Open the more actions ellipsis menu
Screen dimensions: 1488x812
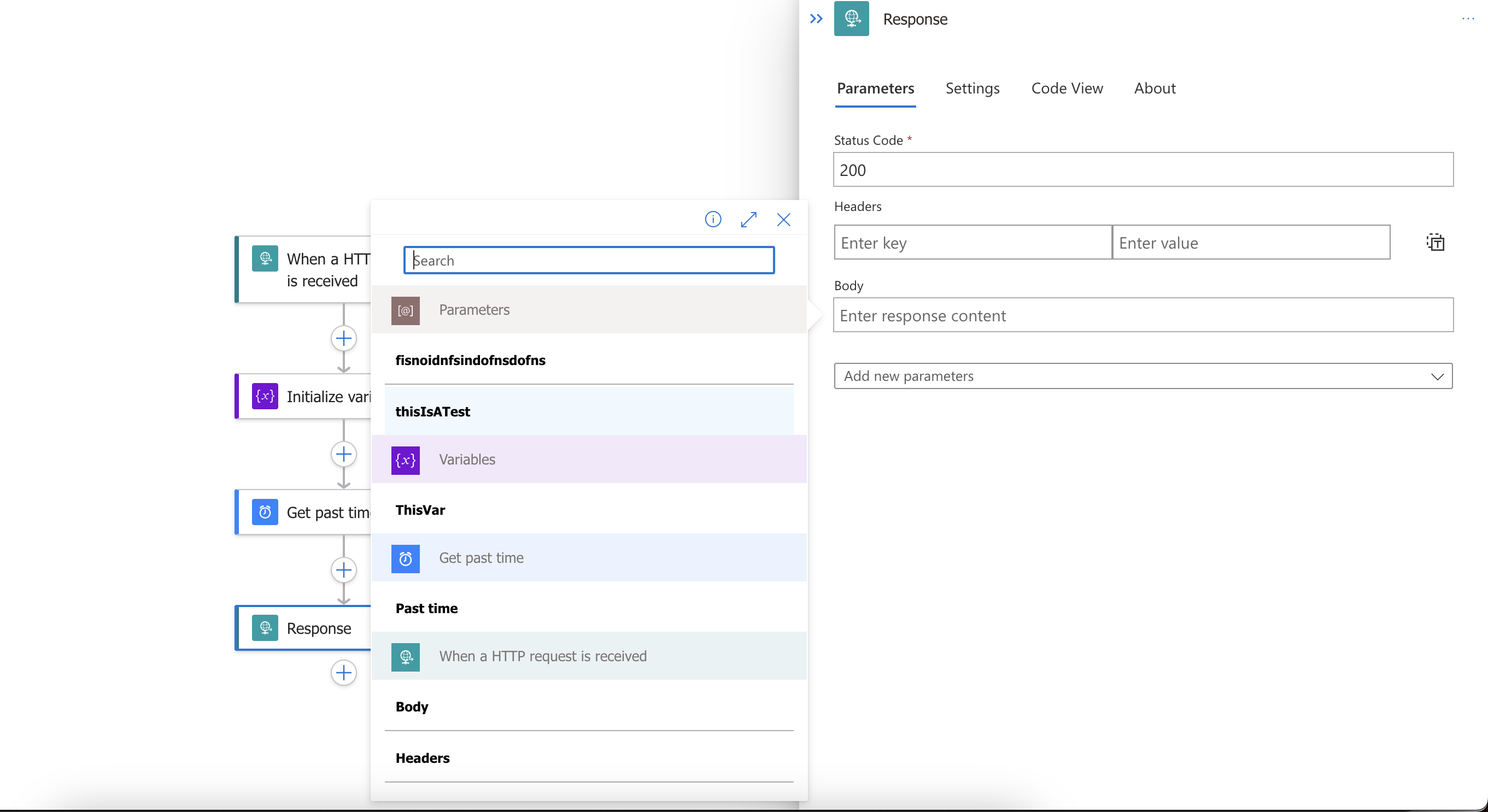coord(1468,19)
